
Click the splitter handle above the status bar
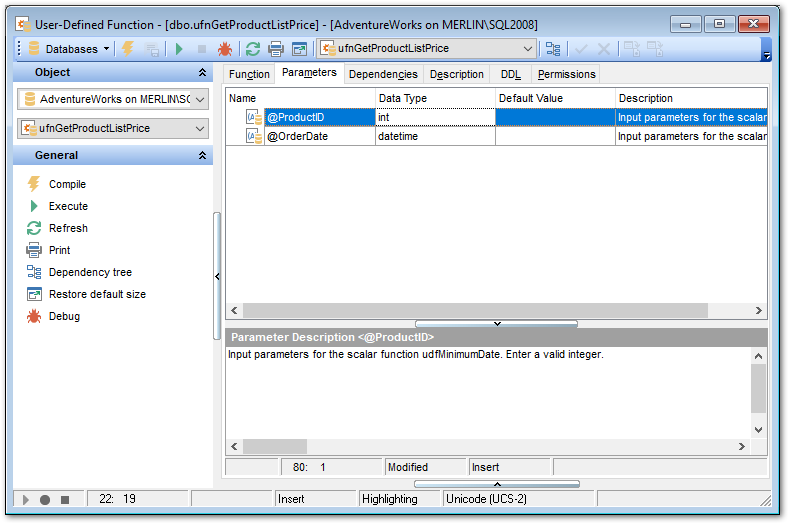497,484
